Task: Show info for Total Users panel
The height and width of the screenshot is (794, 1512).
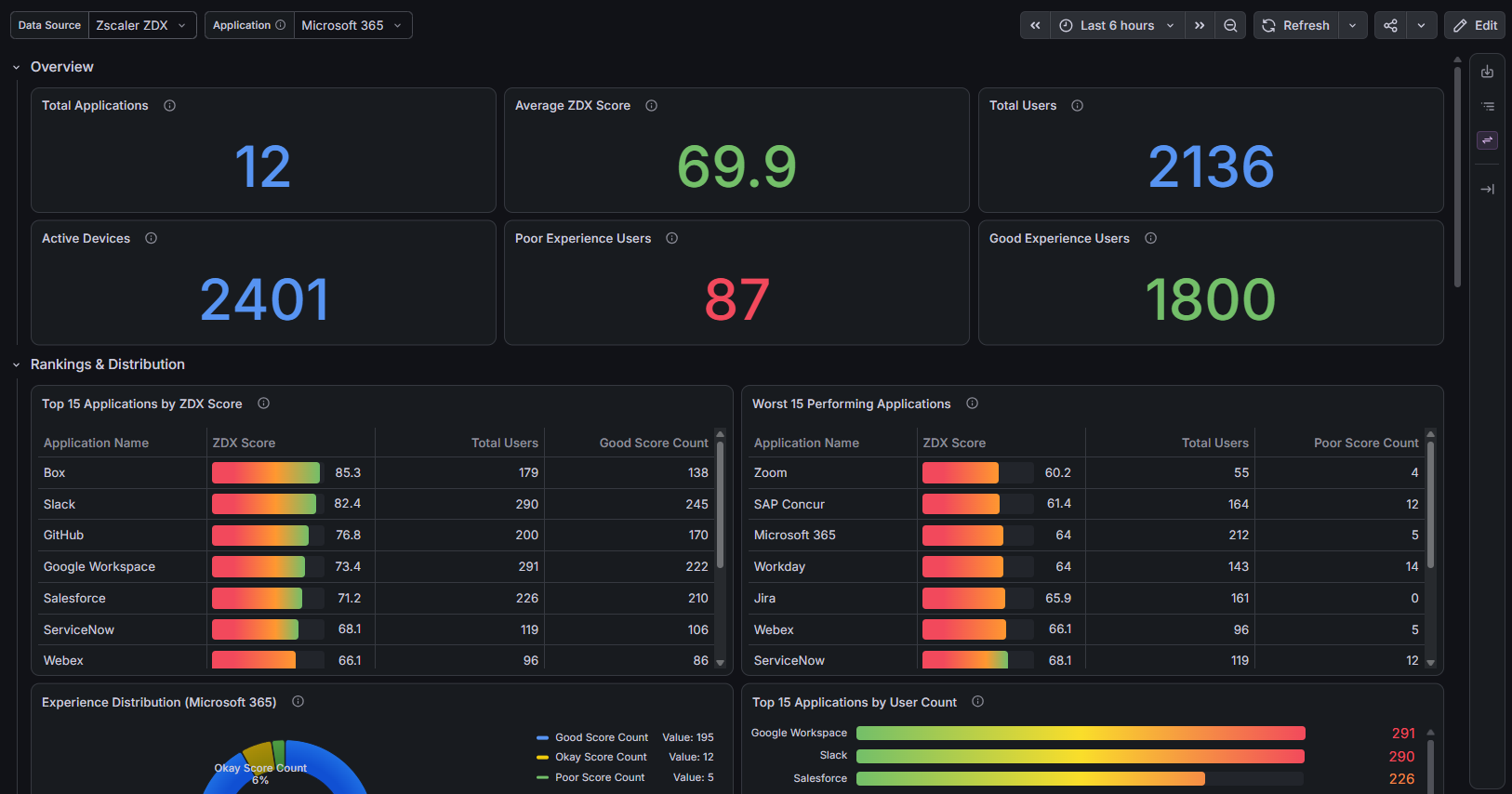Action: click(x=1077, y=105)
